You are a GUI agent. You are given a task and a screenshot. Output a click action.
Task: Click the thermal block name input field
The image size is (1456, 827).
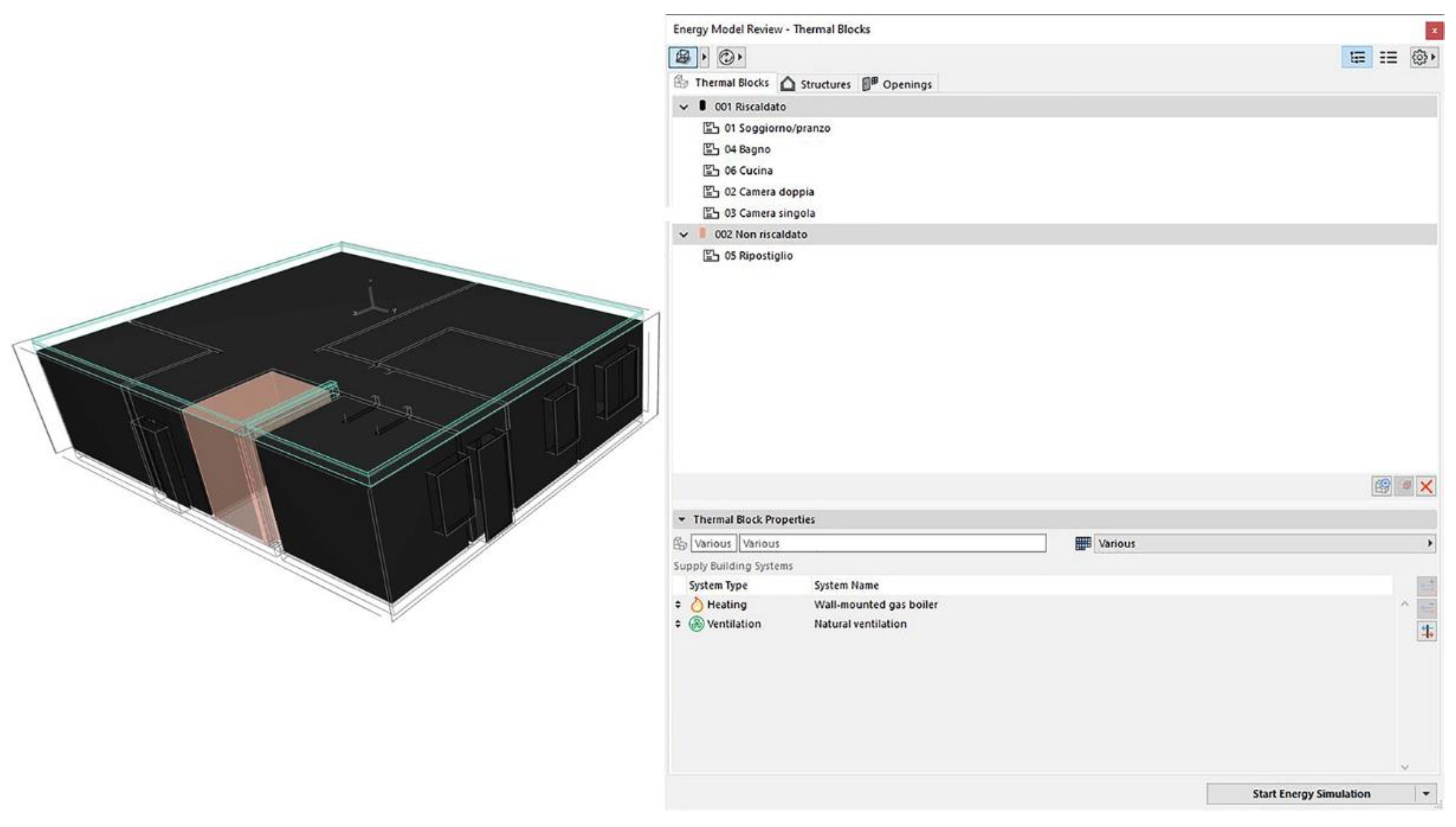tap(892, 544)
